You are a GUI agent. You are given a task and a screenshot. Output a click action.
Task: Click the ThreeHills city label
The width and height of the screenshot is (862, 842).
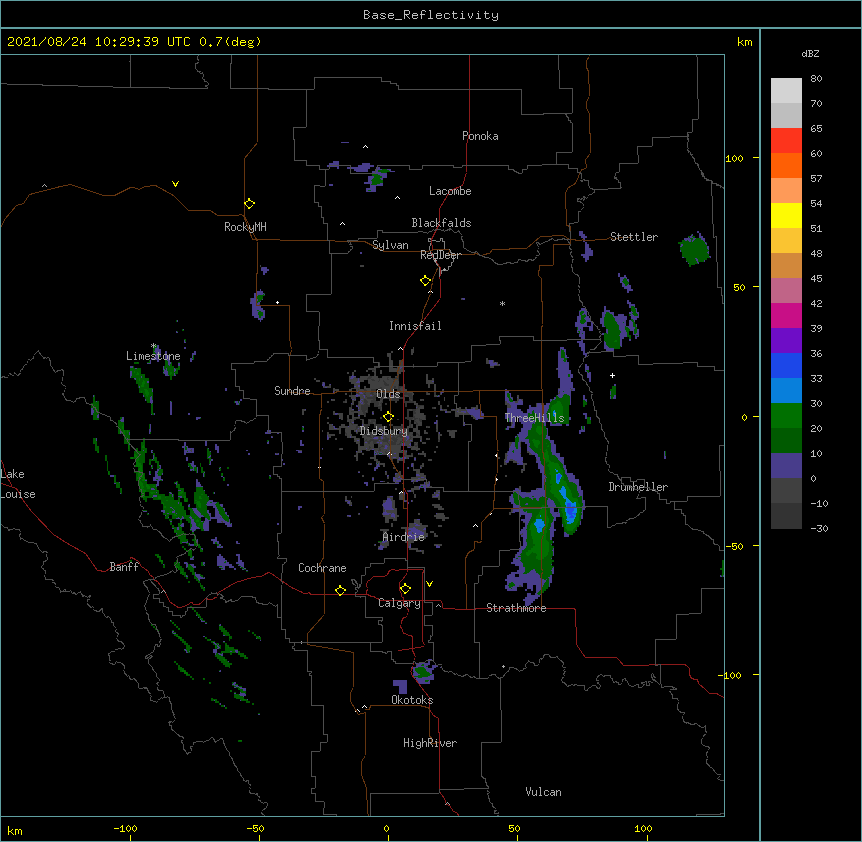tap(535, 418)
